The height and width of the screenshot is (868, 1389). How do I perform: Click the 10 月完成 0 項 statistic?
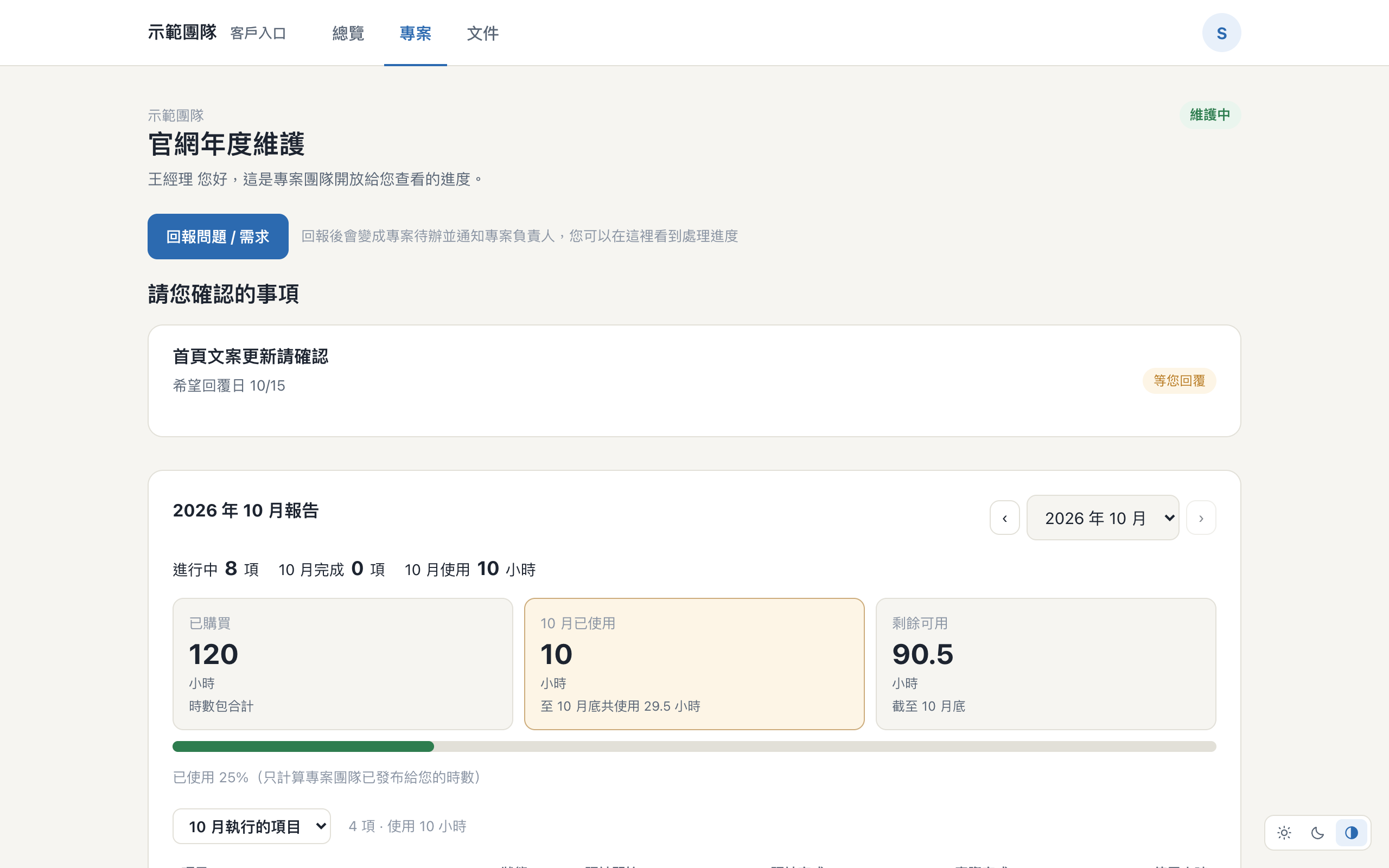click(x=332, y=569)
